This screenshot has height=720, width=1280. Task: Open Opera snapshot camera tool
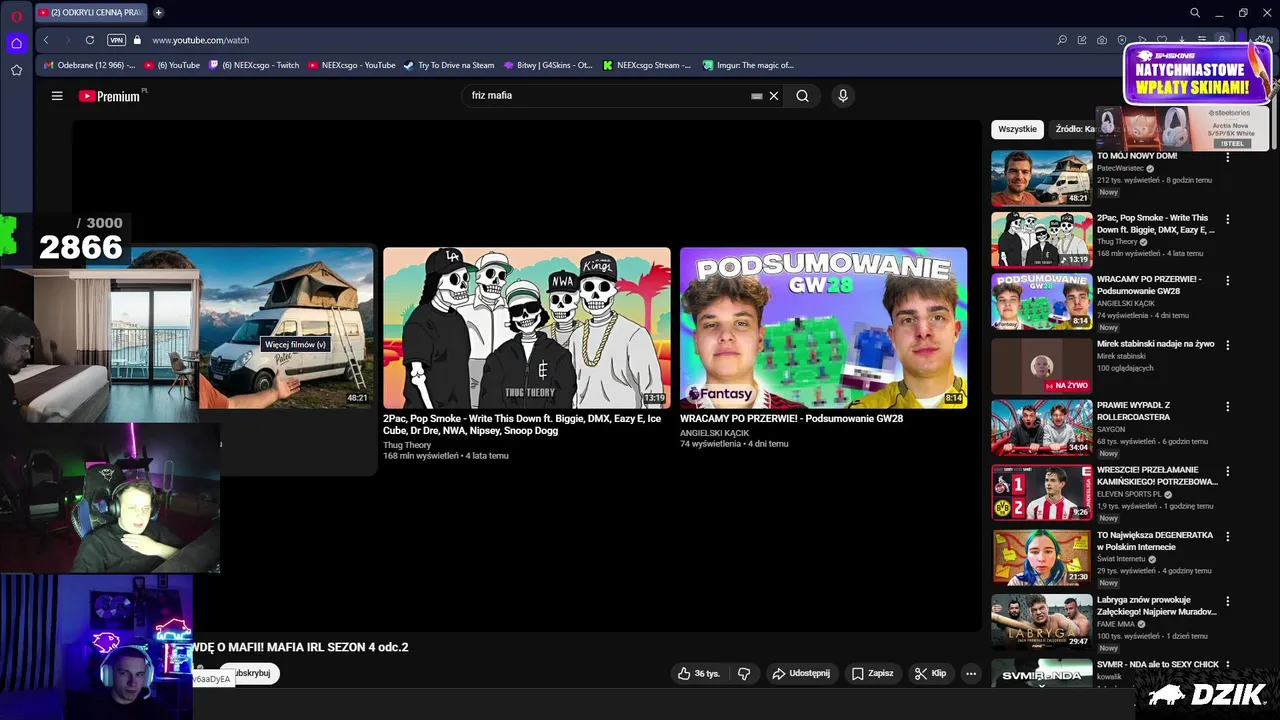click(x=1102, y=40)
